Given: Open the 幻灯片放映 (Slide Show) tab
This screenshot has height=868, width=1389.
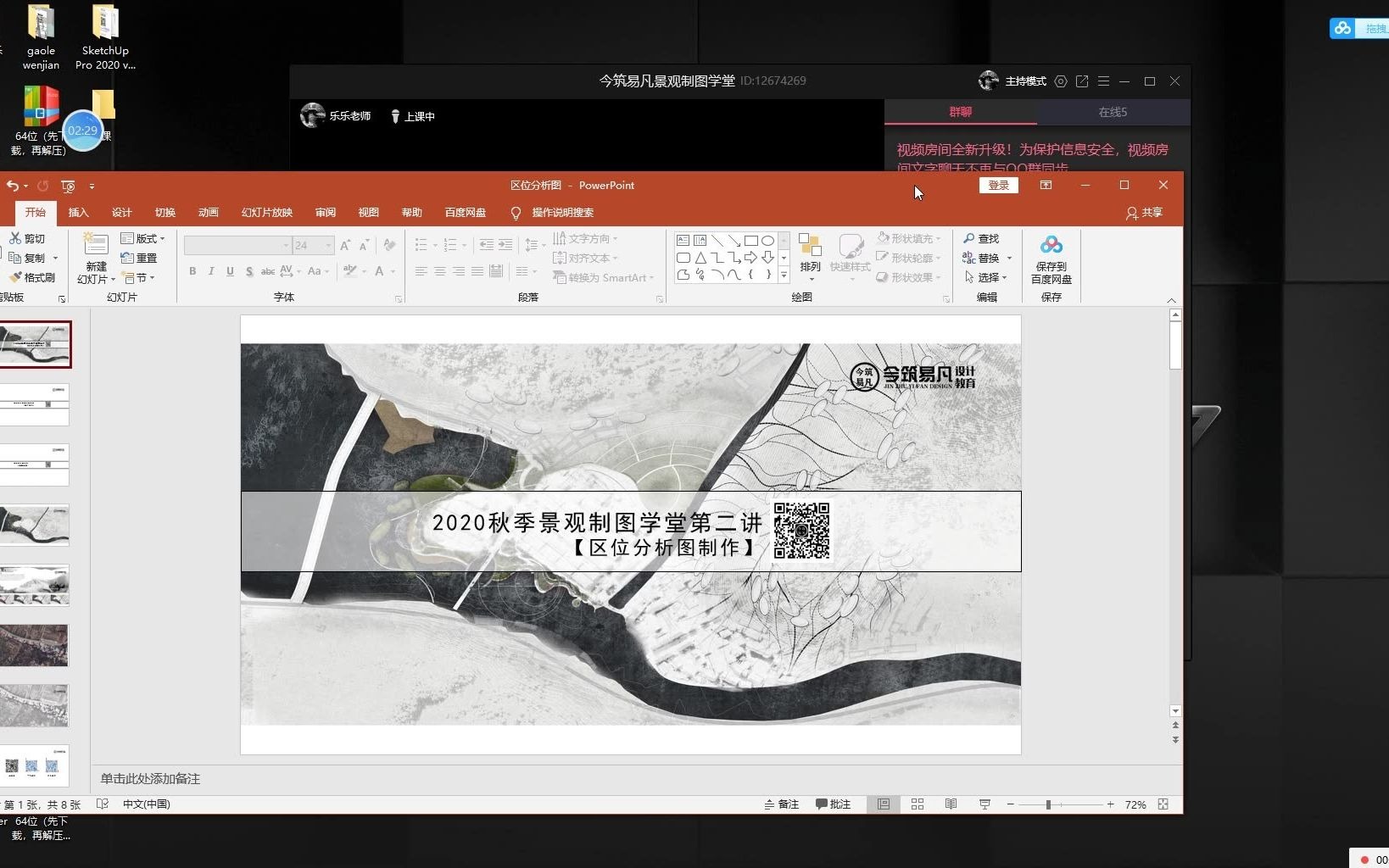Looking at the screenshot, I should pyautogui.click(x=265, y=213).
